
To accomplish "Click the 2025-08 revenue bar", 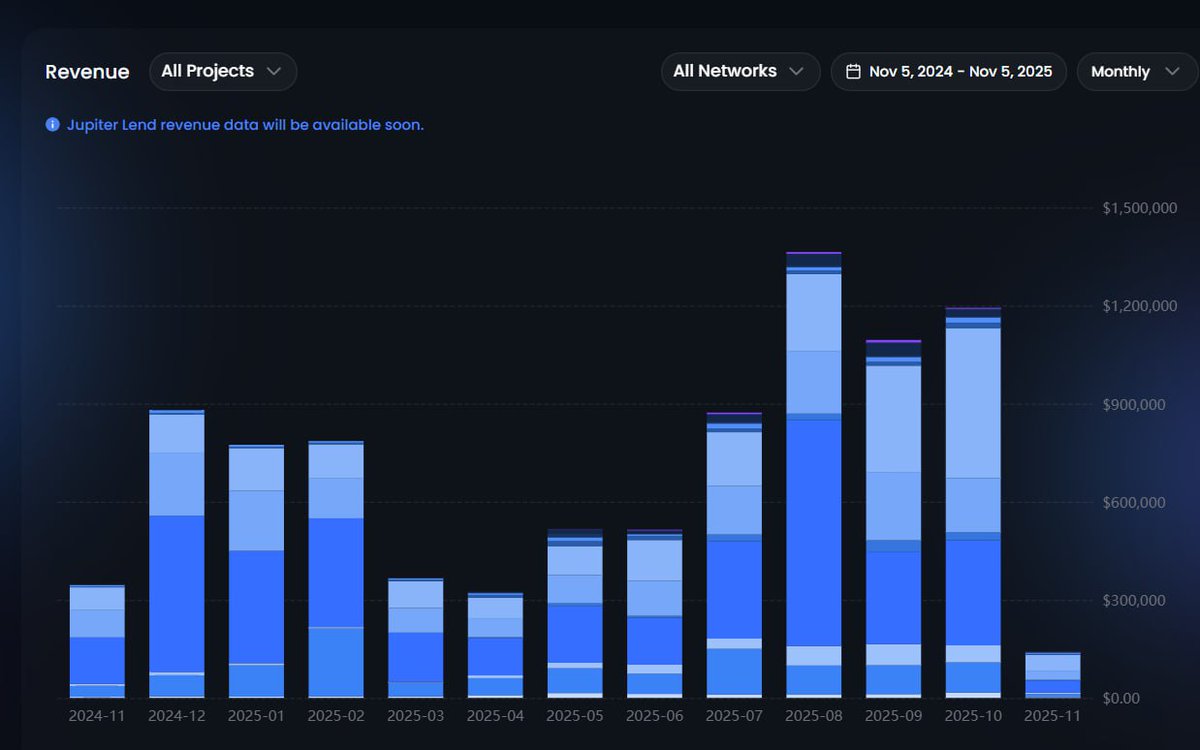I will (814, 475).
